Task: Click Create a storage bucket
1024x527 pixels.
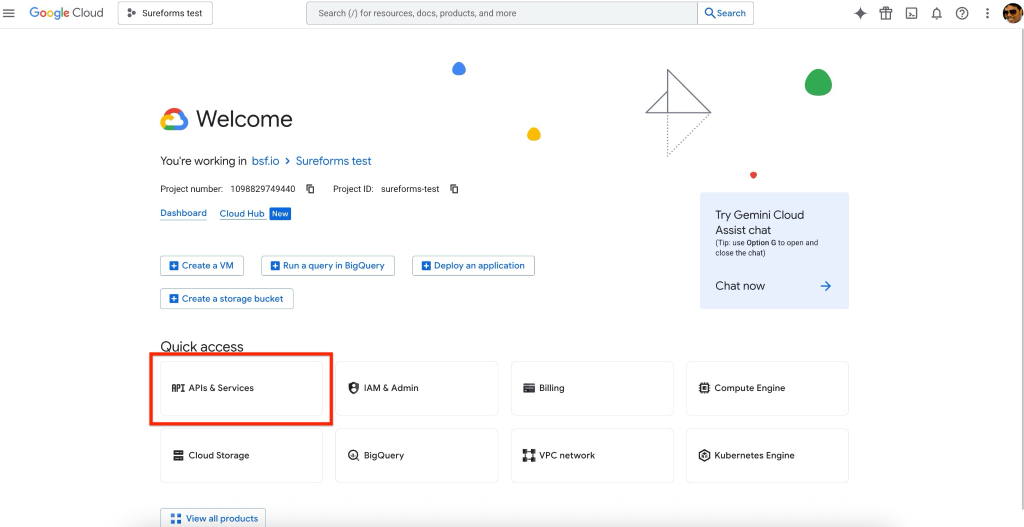Action: coord(227,298)
